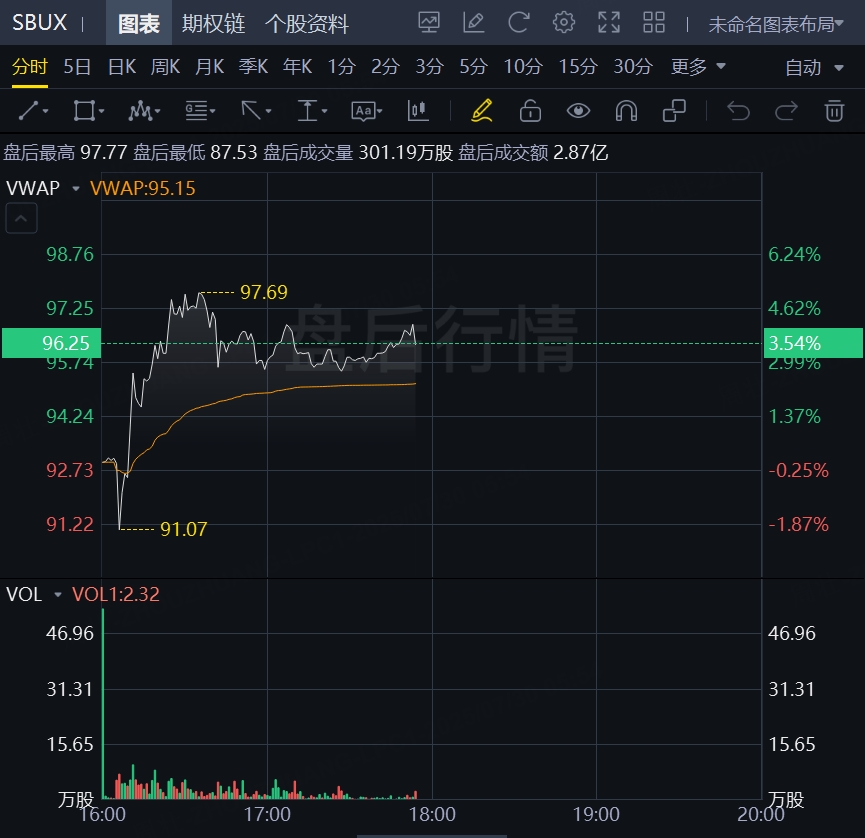This screenshot has height=838, width=865.
Task: Toggle the drawing lock icon
Action: 530,110
